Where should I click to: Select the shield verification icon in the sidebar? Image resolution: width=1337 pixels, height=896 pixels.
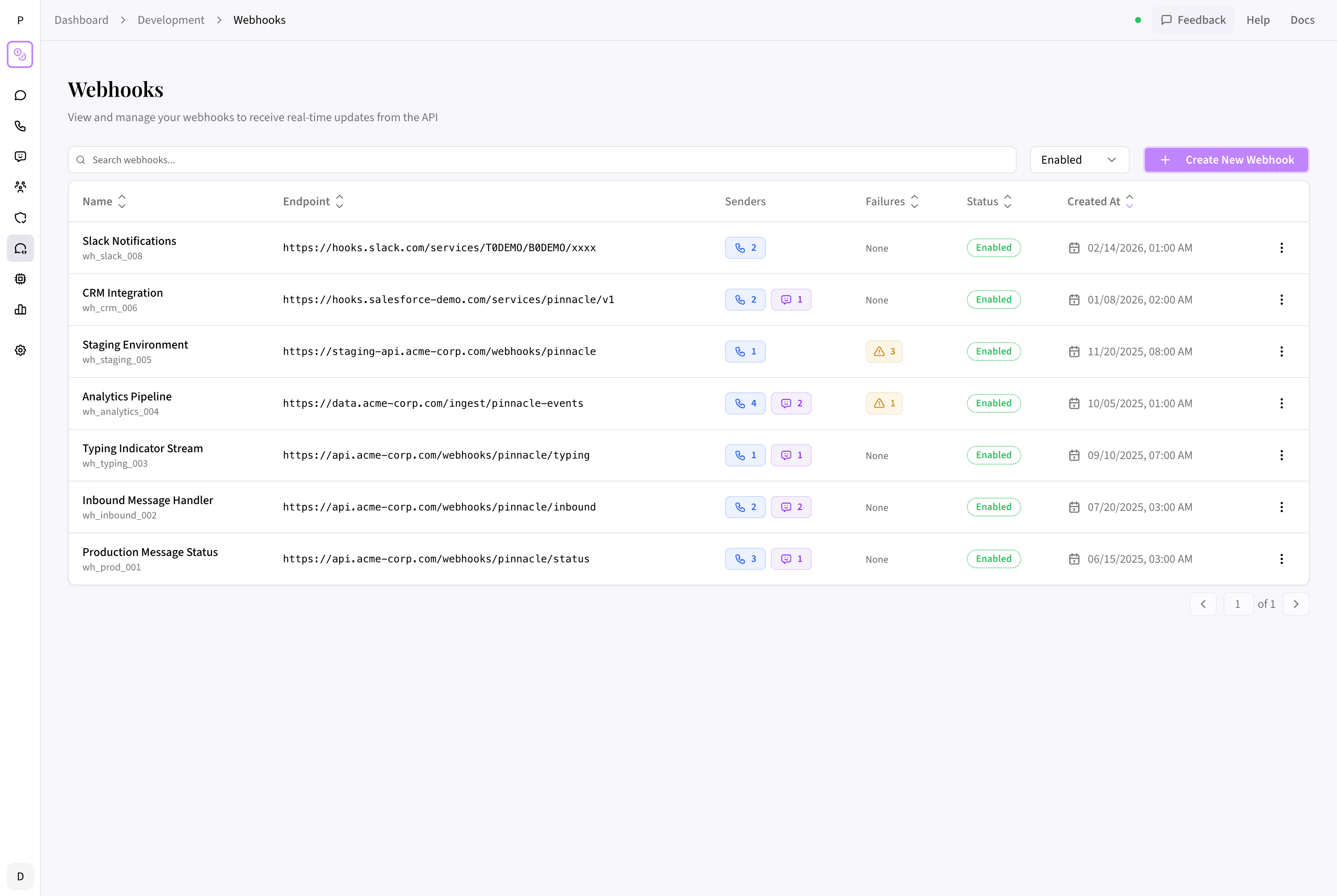point(20,218)
